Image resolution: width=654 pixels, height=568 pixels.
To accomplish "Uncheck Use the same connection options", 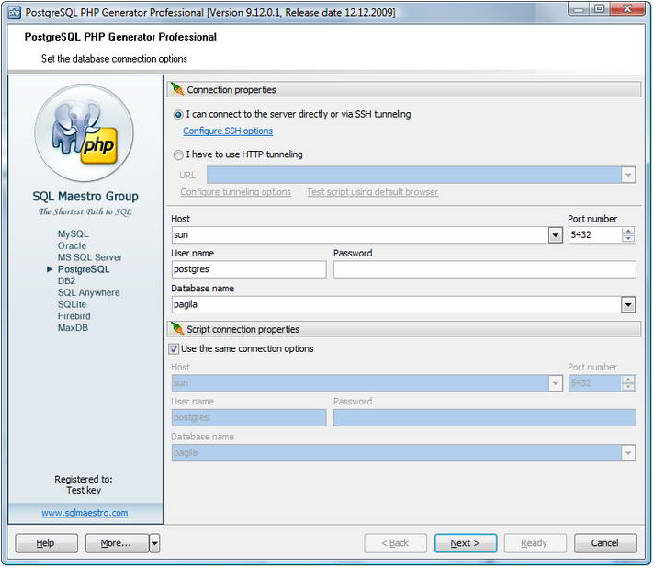I will click(x=175, y=349).
